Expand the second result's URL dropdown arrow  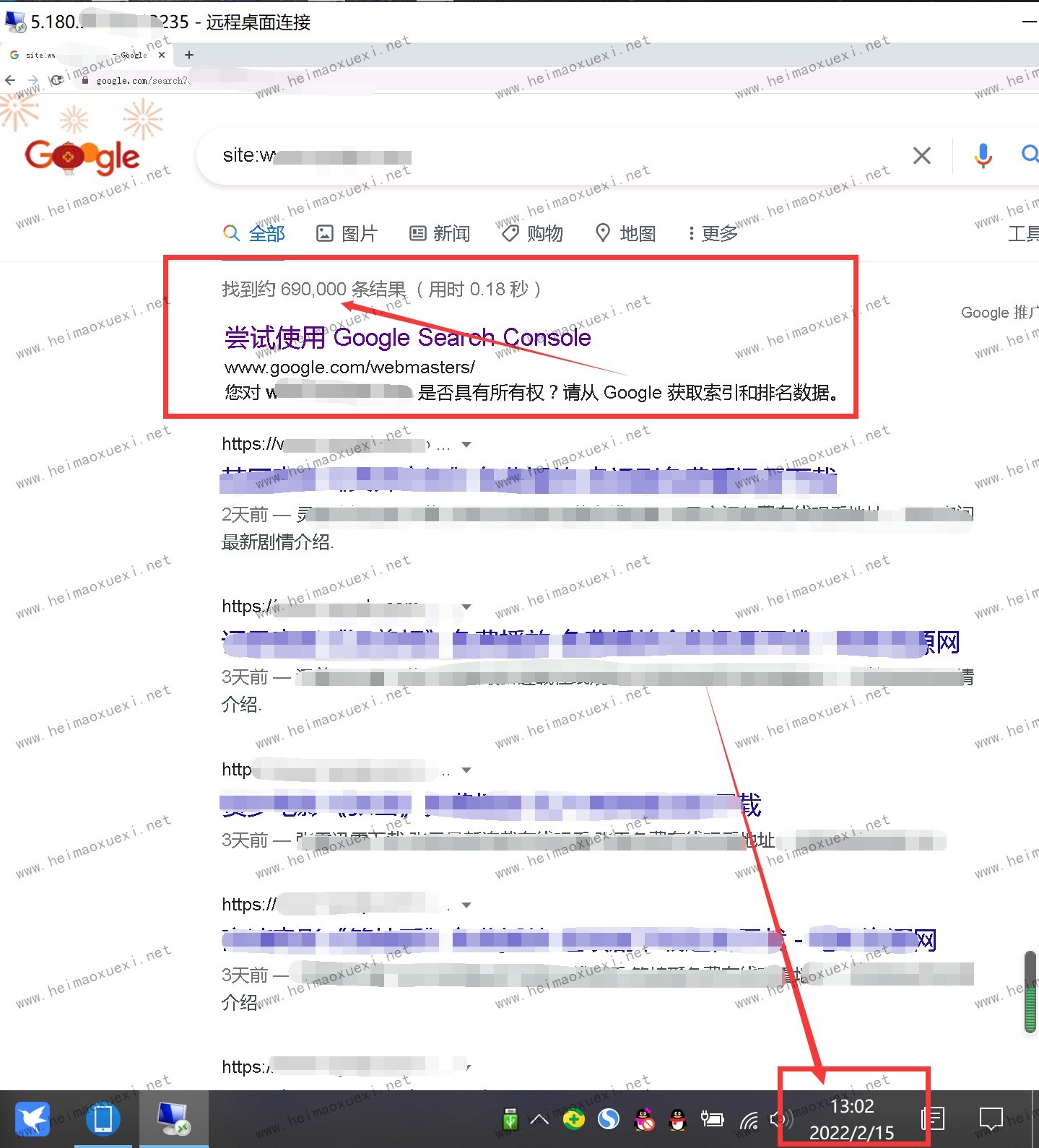pos(466,607)
